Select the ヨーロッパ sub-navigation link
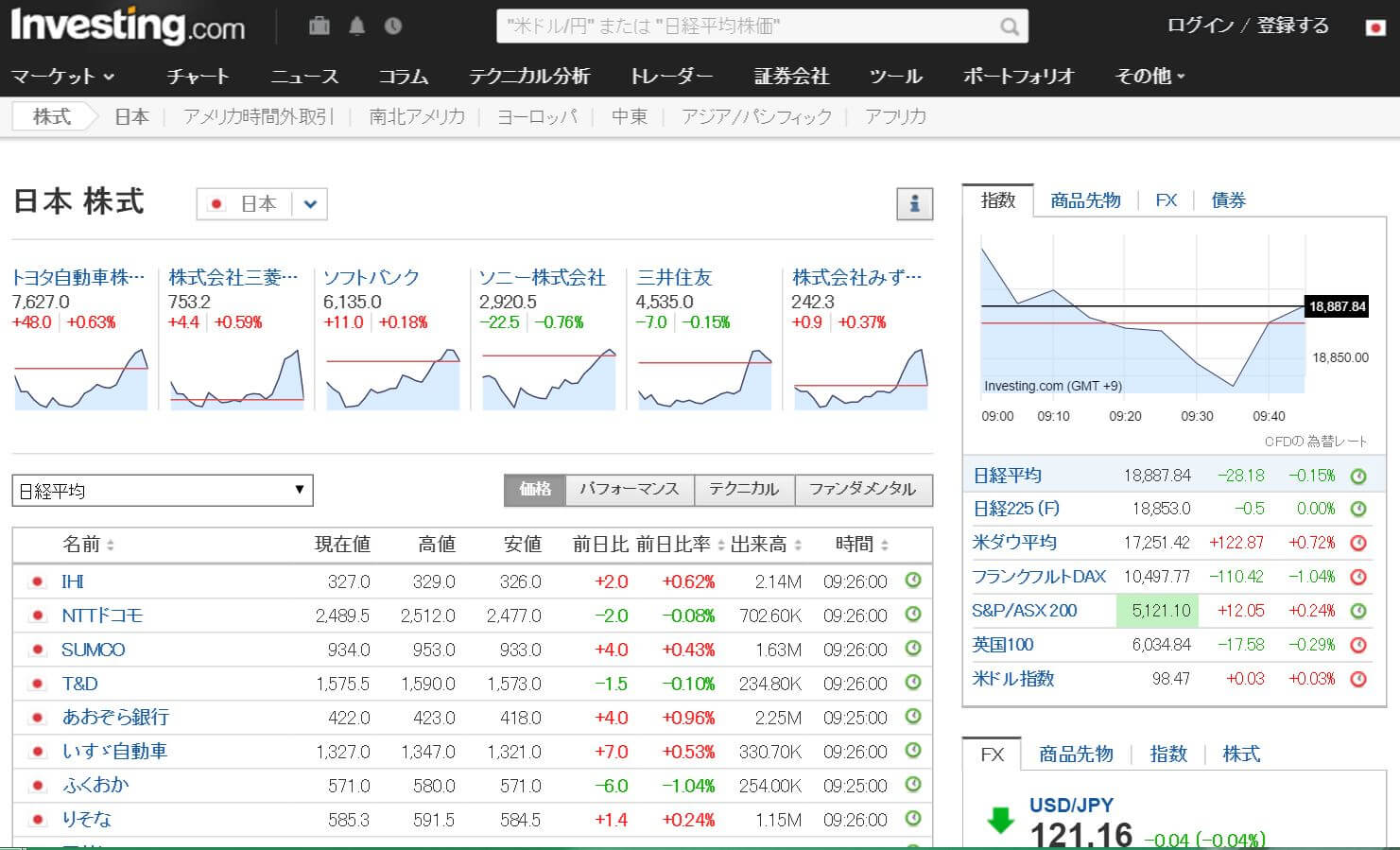The height and width of the screenshot is (850, 1400). [x=537, y=117]
